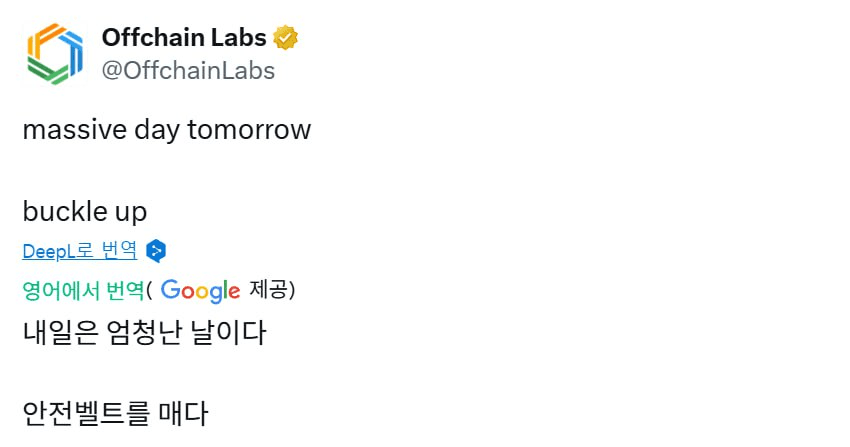The height and width of the screenshot is (447, 850).
Task: Open the Offchain Labs display name
Action: pos(184,37)
